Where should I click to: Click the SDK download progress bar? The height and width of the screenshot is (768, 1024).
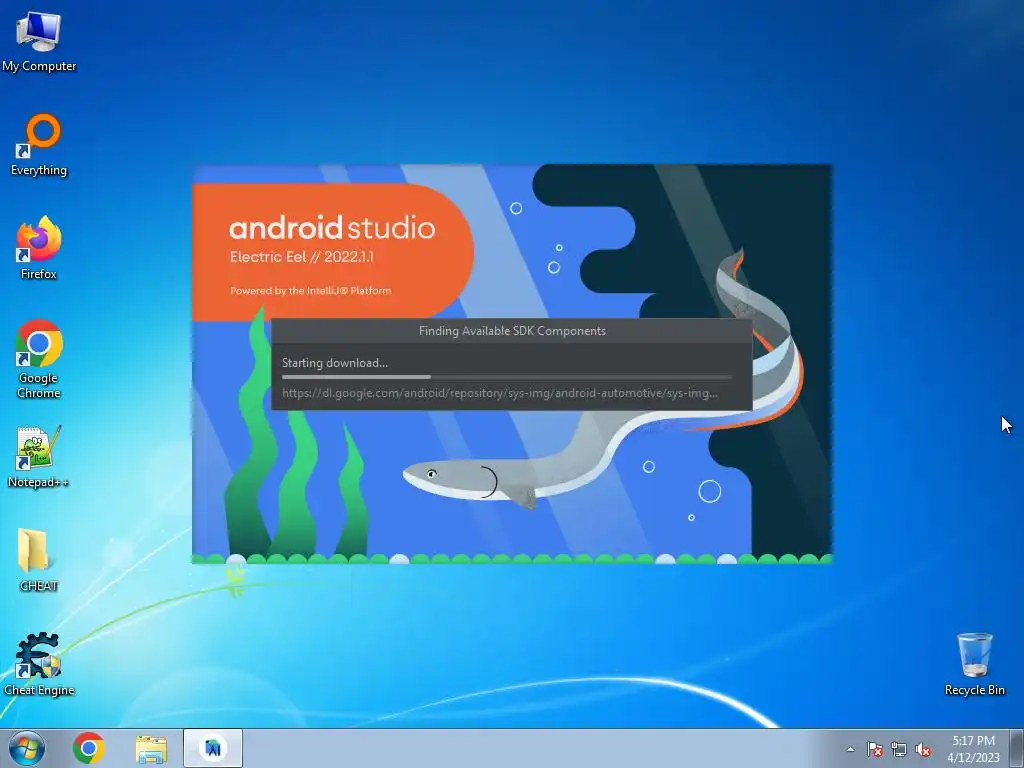pos(507,377)
